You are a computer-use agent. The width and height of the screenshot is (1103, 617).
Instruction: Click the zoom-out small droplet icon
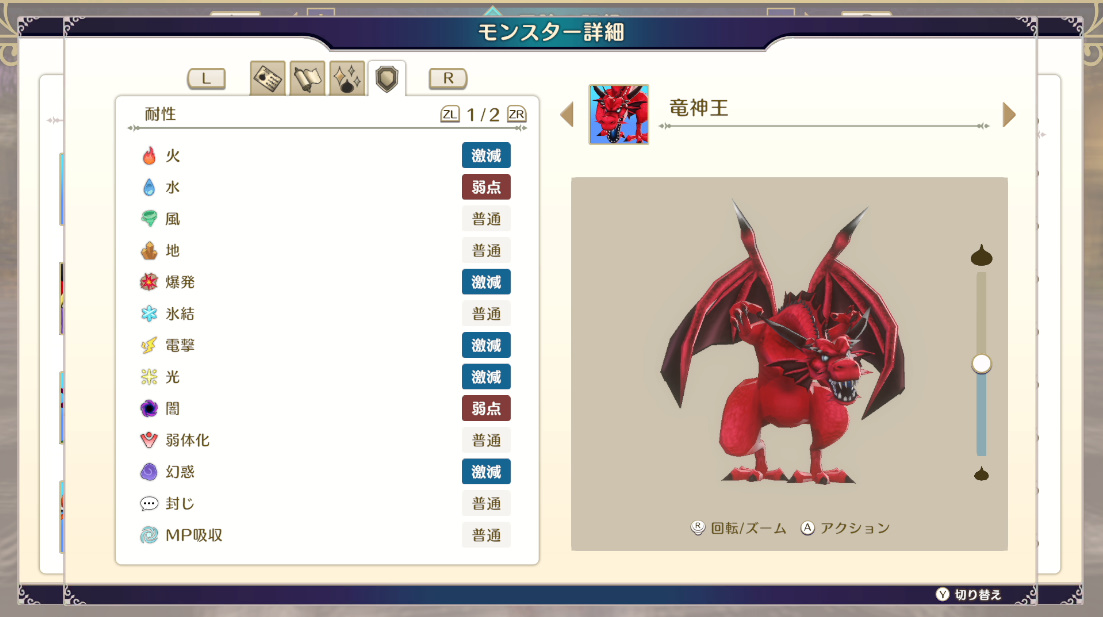[981, 474]
